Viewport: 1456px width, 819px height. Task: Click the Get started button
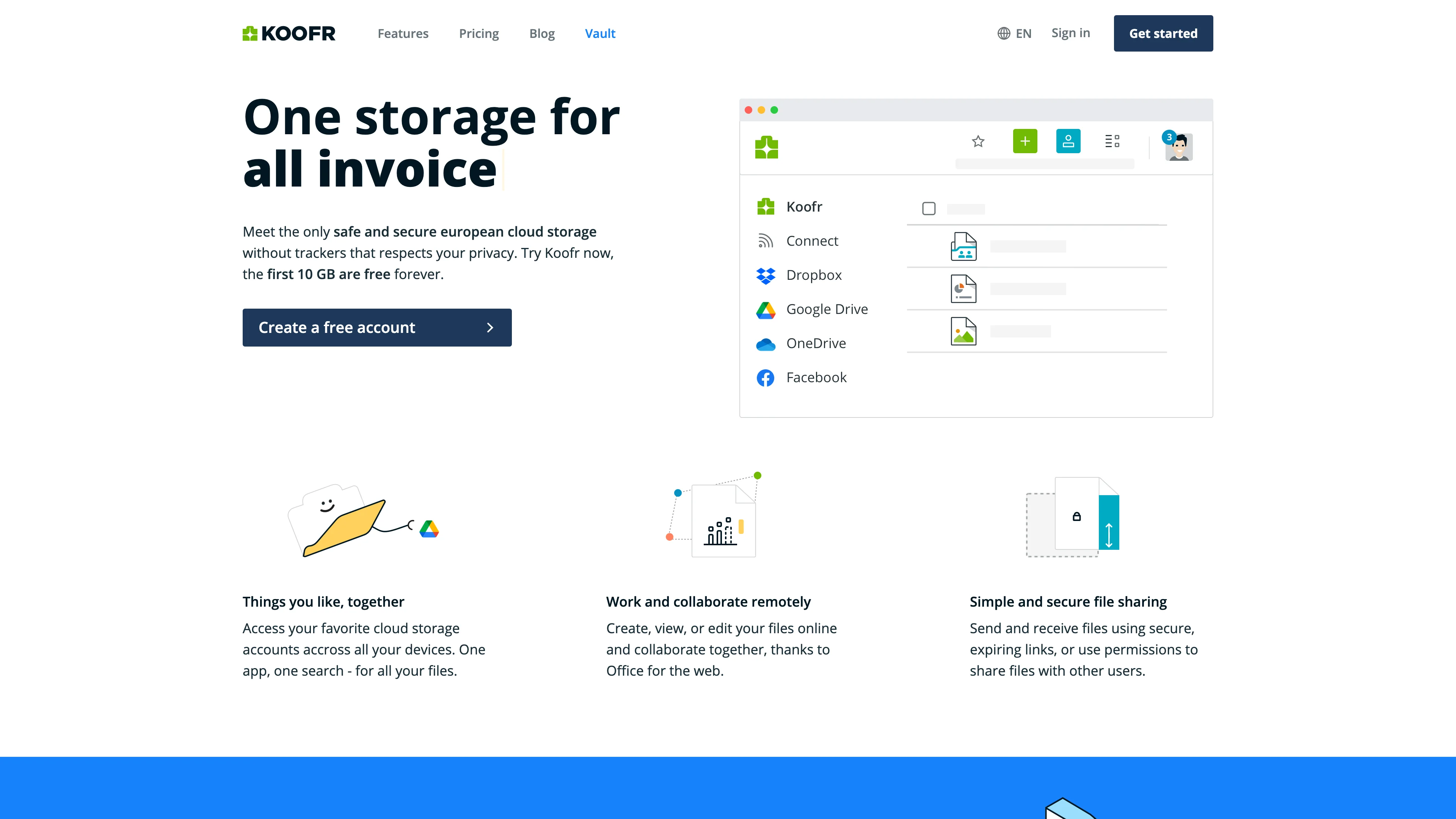[1163, 33]
